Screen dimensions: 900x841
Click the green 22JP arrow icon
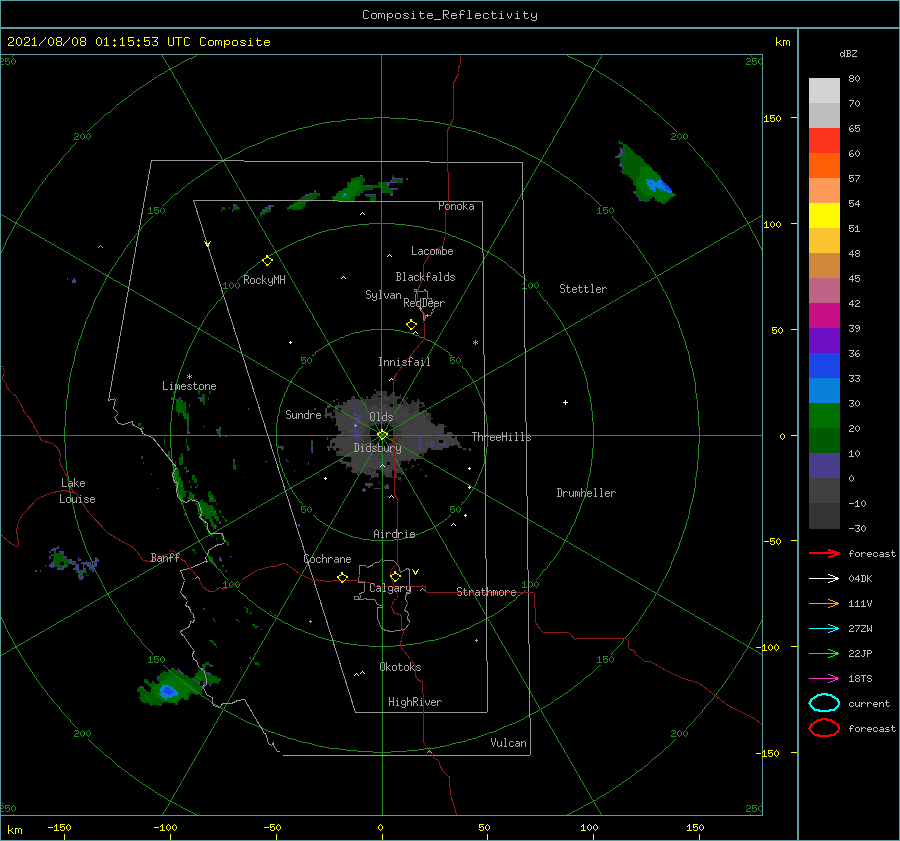click(824, 653)
